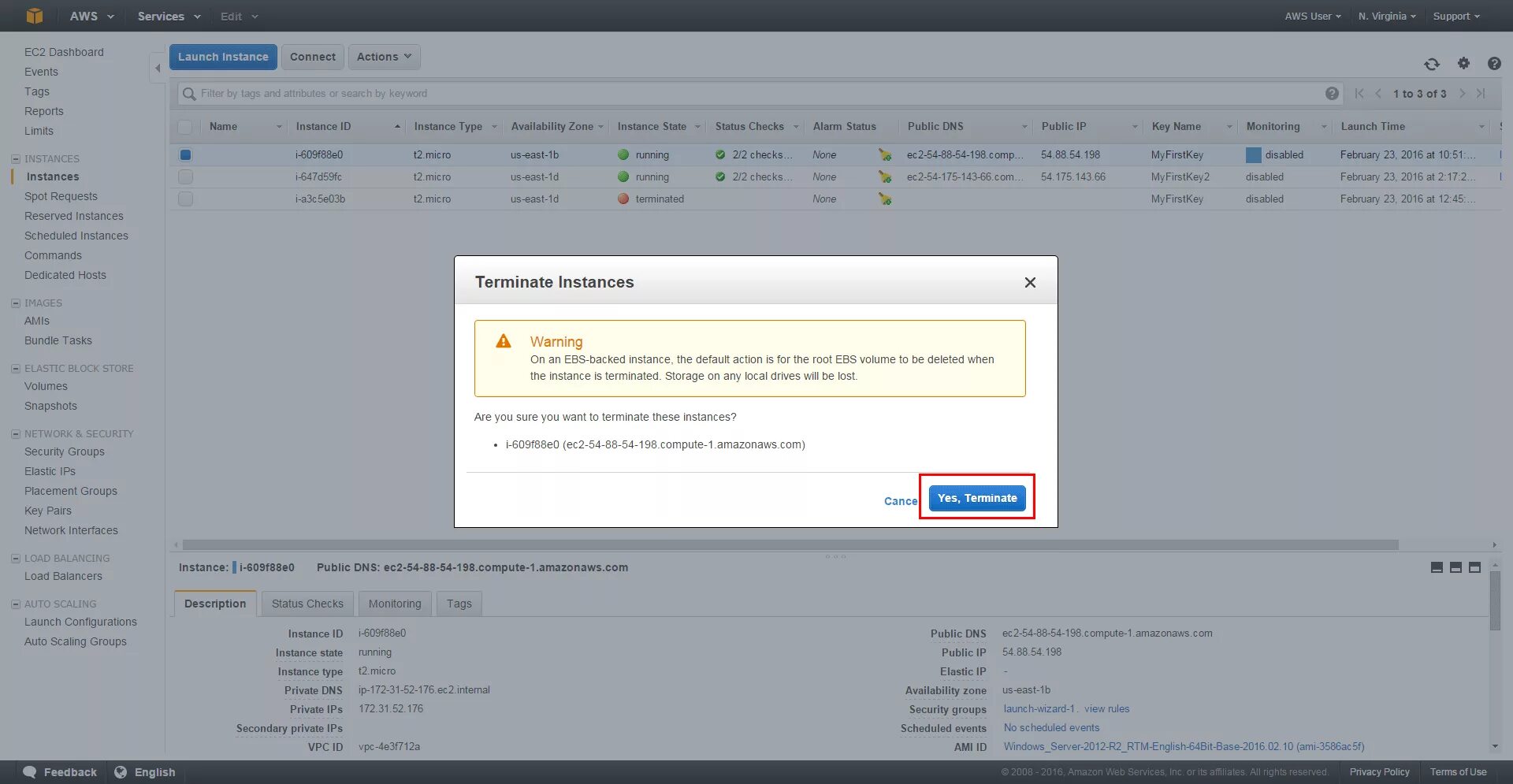Select checkbox for instance i-647d59fc
The width and height of the screenshot is (1513, 784).
point(185,177)
